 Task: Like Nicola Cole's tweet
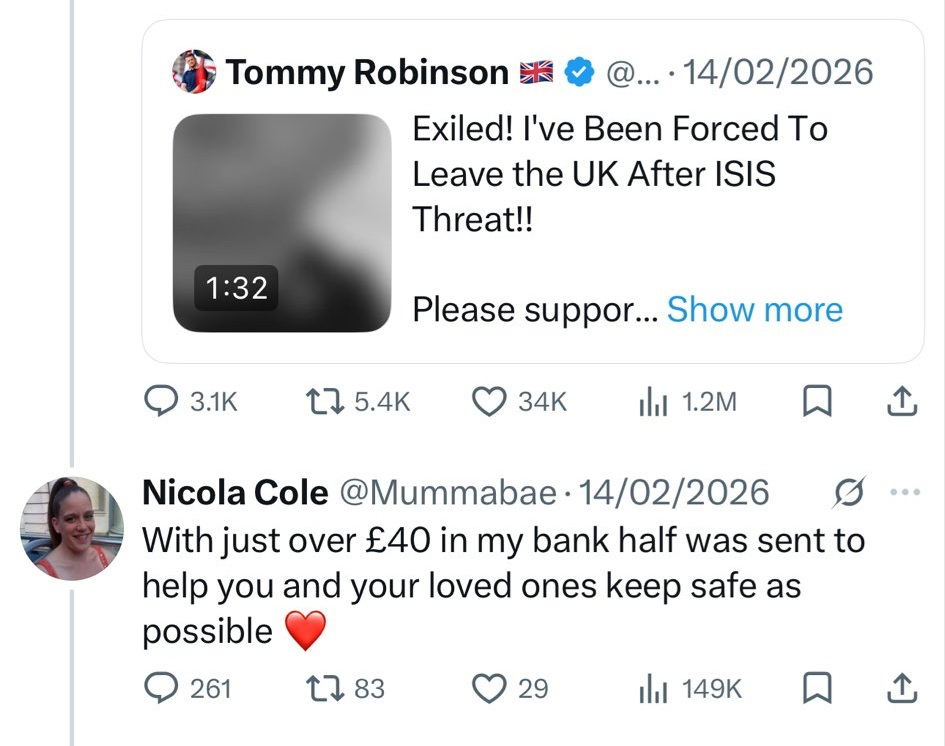click(488, 688)
